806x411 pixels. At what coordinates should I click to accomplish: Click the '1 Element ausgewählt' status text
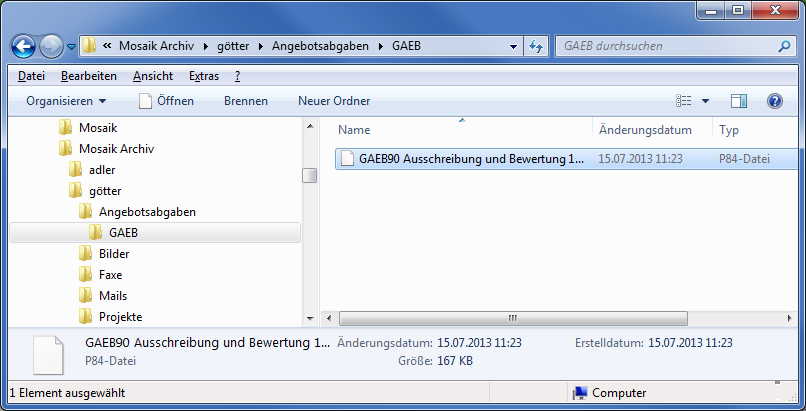point(67,393)
